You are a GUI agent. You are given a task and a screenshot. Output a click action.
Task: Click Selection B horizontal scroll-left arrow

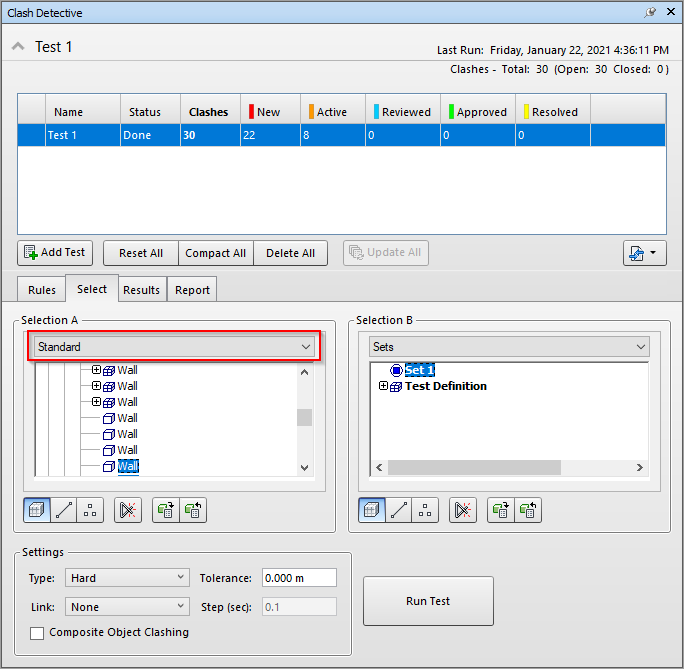point(379,468)
